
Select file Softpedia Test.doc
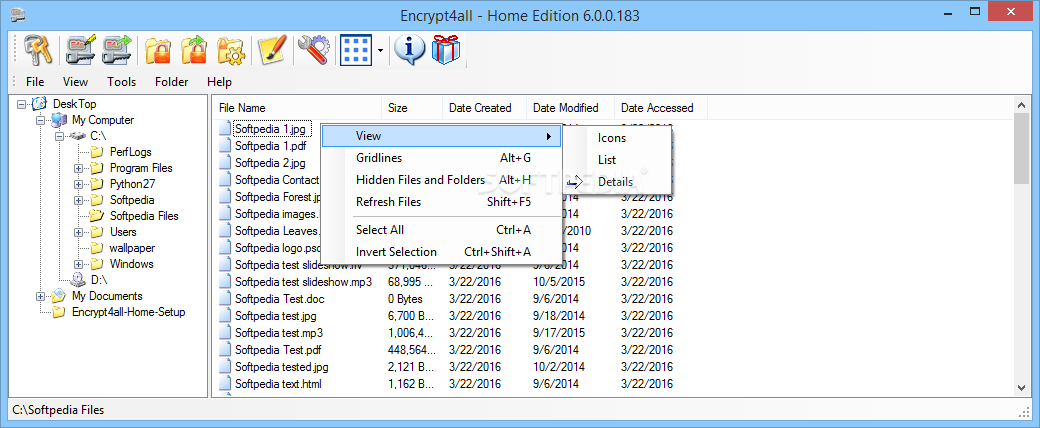279,299
